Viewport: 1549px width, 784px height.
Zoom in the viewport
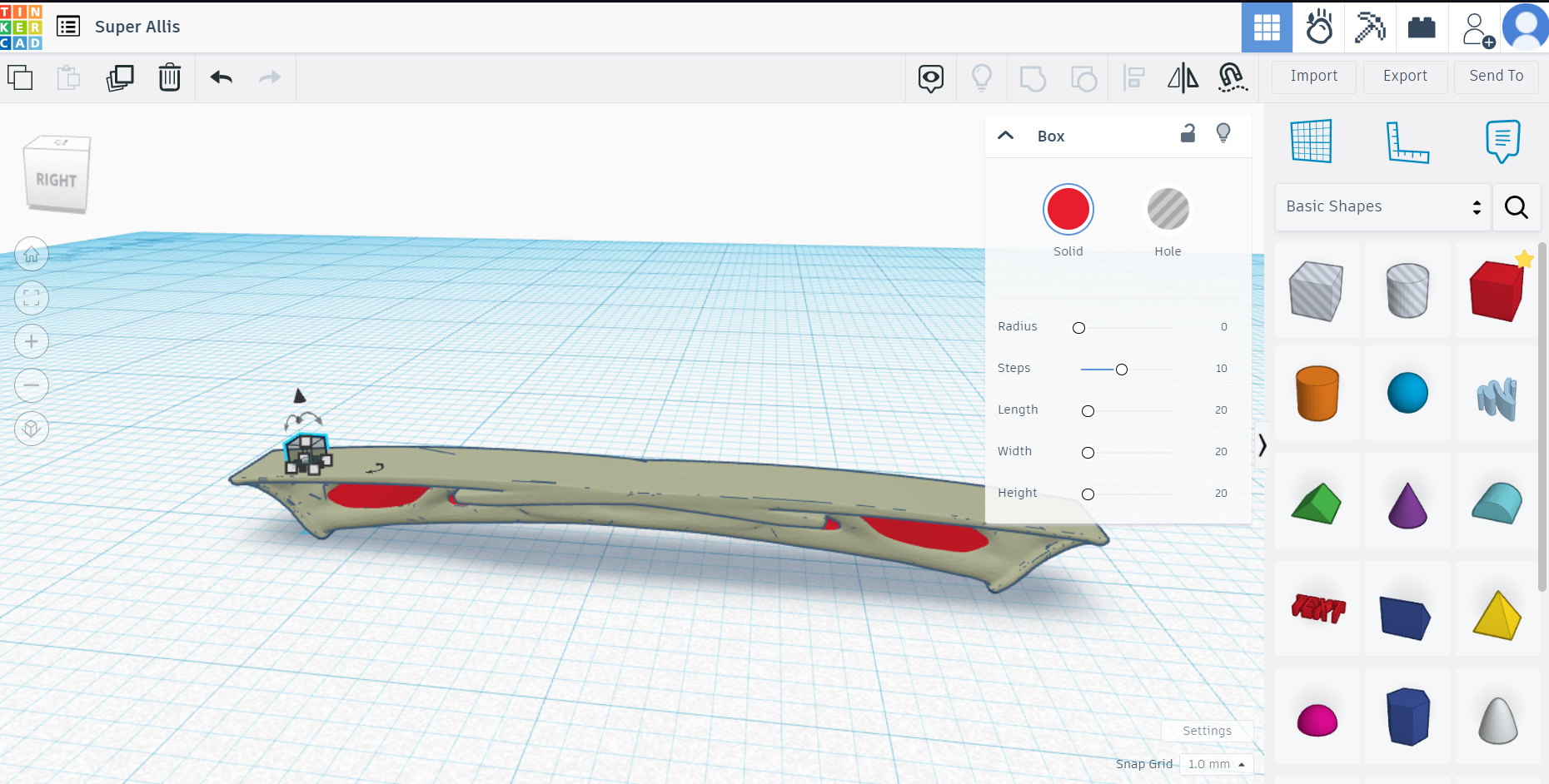[x=32, y=341]
